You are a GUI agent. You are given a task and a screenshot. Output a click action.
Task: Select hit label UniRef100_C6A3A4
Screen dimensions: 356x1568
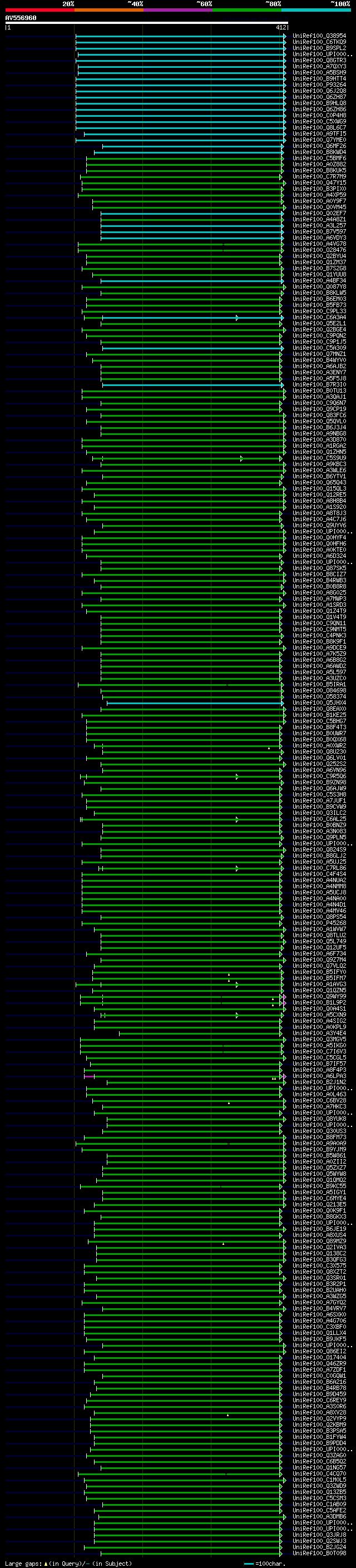[319, 317]
